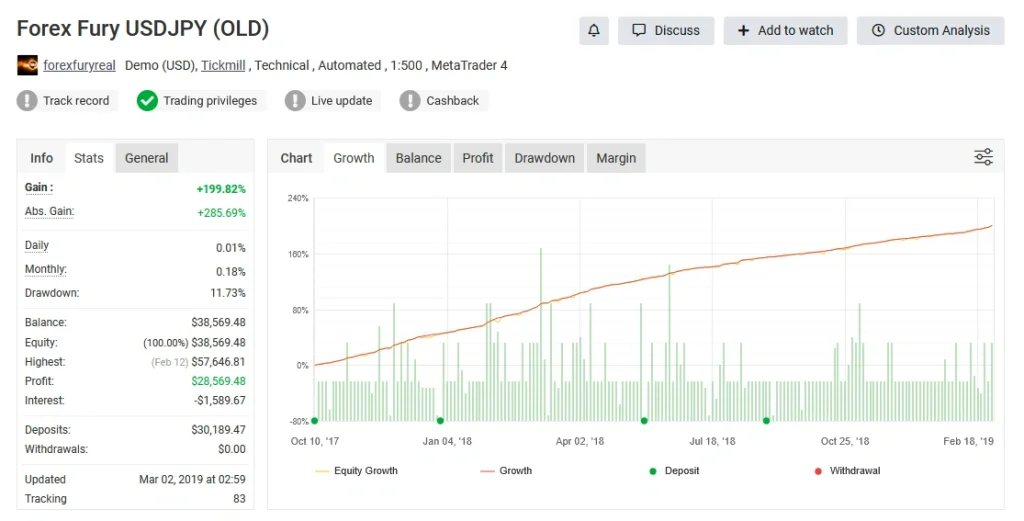Click the Tracking count 83
1024x521 pixels.
[x=240, y=499]
